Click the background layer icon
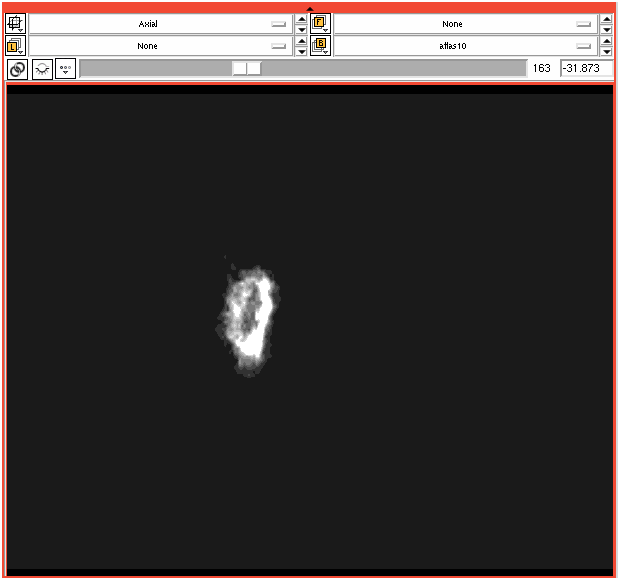618x578 pixels. (x=320, y=46)
